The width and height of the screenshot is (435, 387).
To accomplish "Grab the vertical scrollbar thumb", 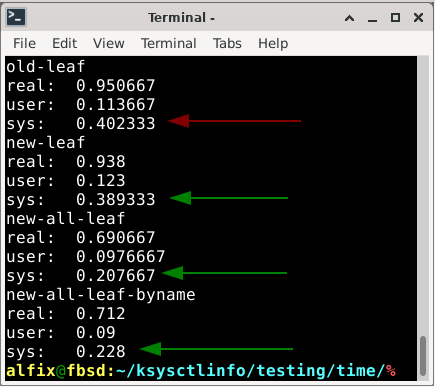I will (x=423, y=356).
